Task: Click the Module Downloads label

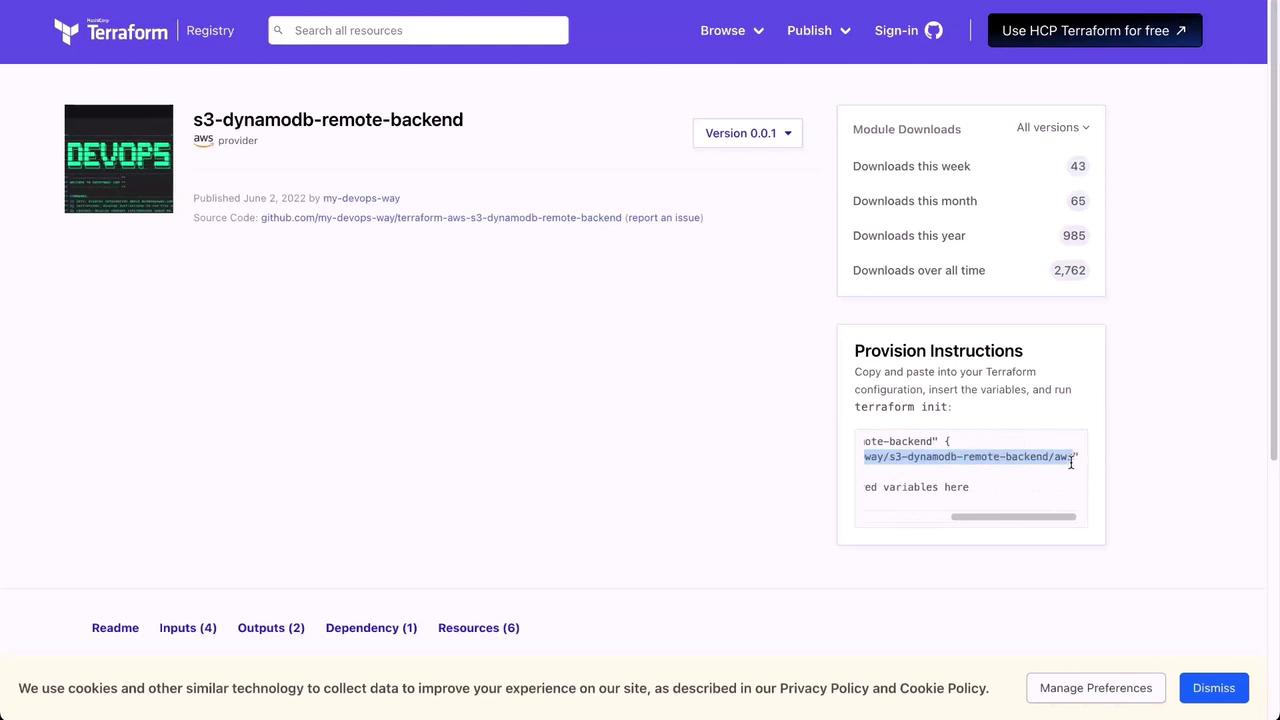Action: (907, 129)
